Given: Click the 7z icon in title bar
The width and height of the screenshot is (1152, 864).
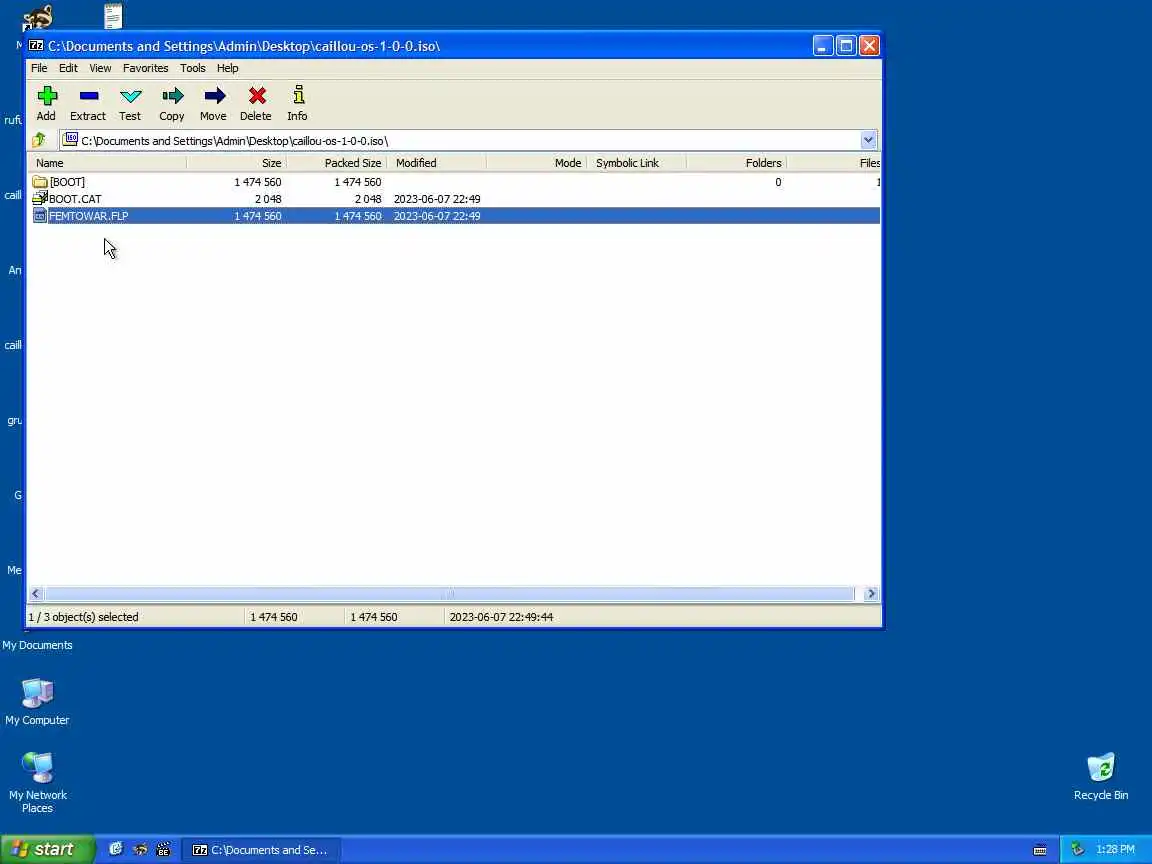Looking at the screenshot, I should [36, 46].
